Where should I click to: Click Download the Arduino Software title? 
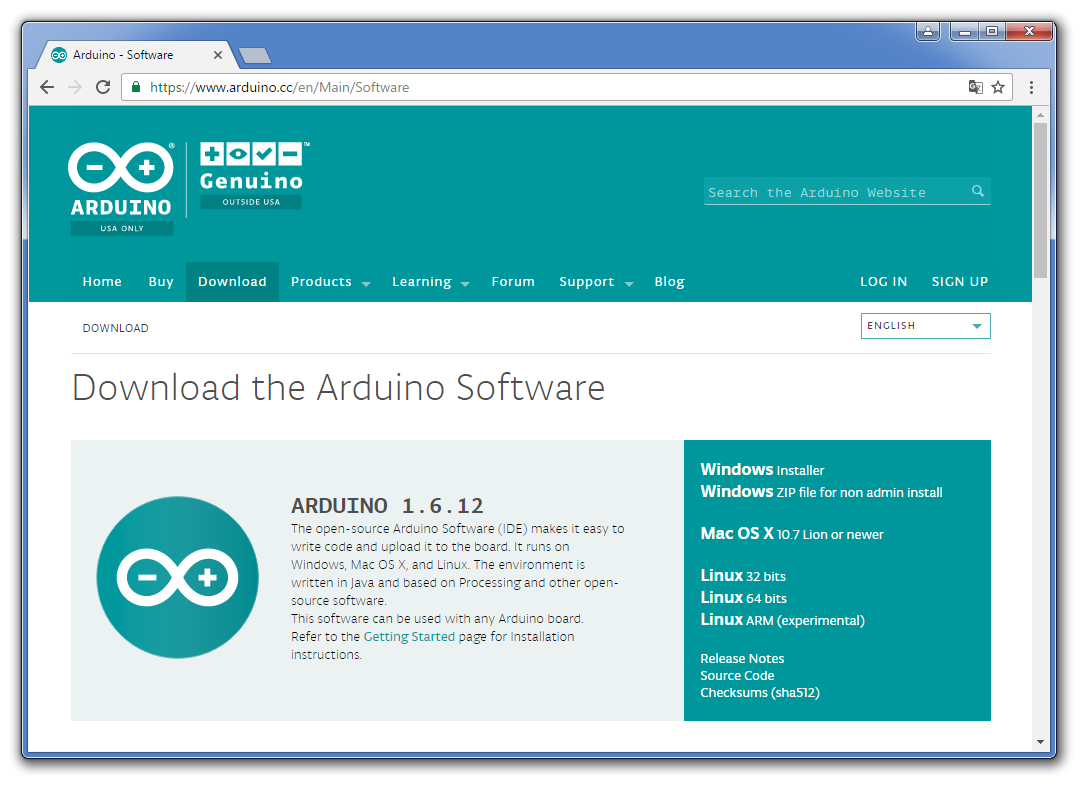pyautogui.click(x=338, y=387)
